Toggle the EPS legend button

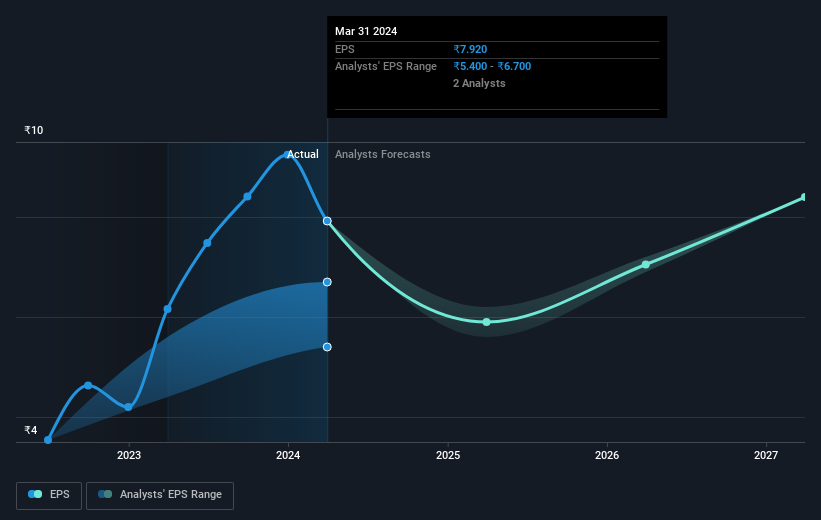pyautogui.click(x=49, y=495)
